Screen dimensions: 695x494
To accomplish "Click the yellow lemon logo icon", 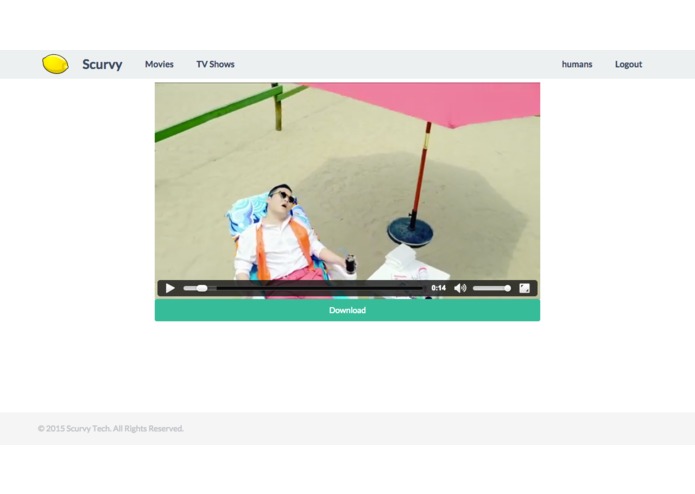I will pos(55,64).
